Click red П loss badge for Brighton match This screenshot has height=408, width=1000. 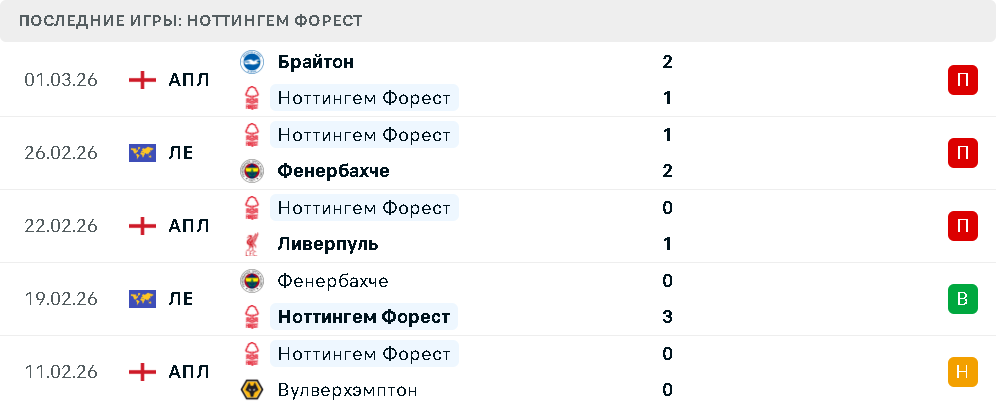click(x=963, y=80)
